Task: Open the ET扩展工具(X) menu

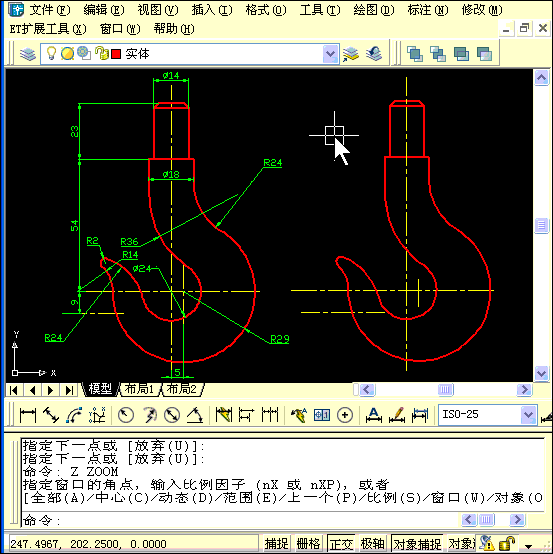Action: tap(48, 29)
